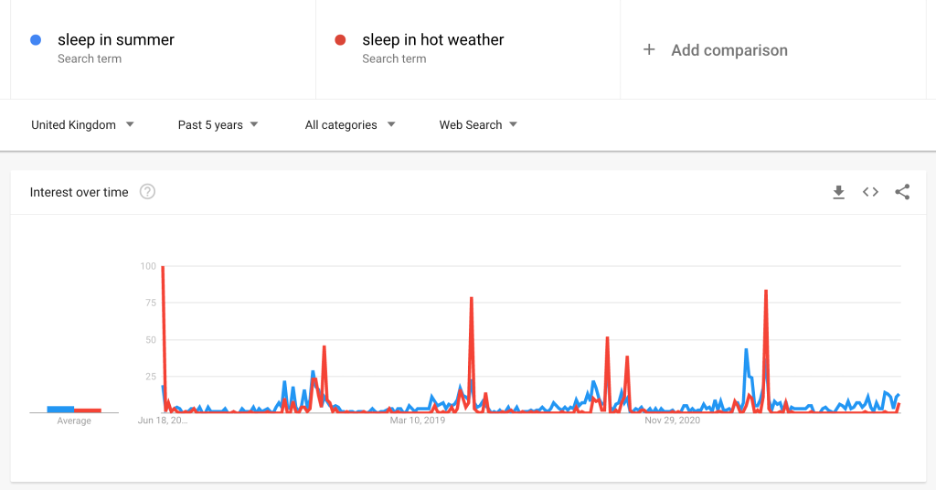Open the United Kingdom region dropdown
The height and width of the screenshot is (490, 936).
point(83,125)
